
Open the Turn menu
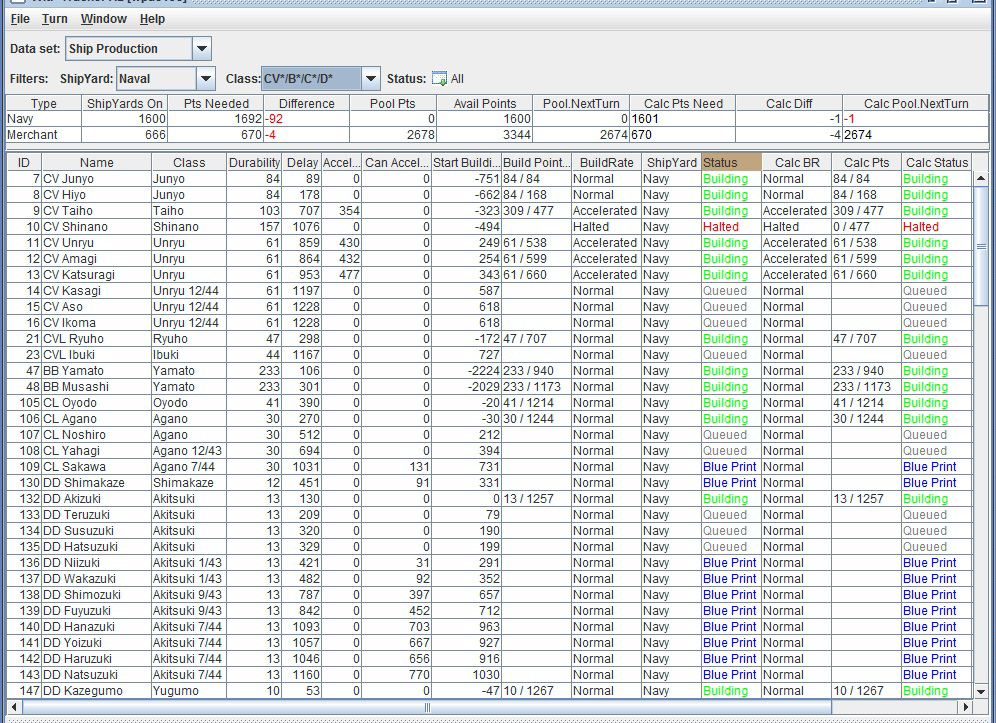55,19
